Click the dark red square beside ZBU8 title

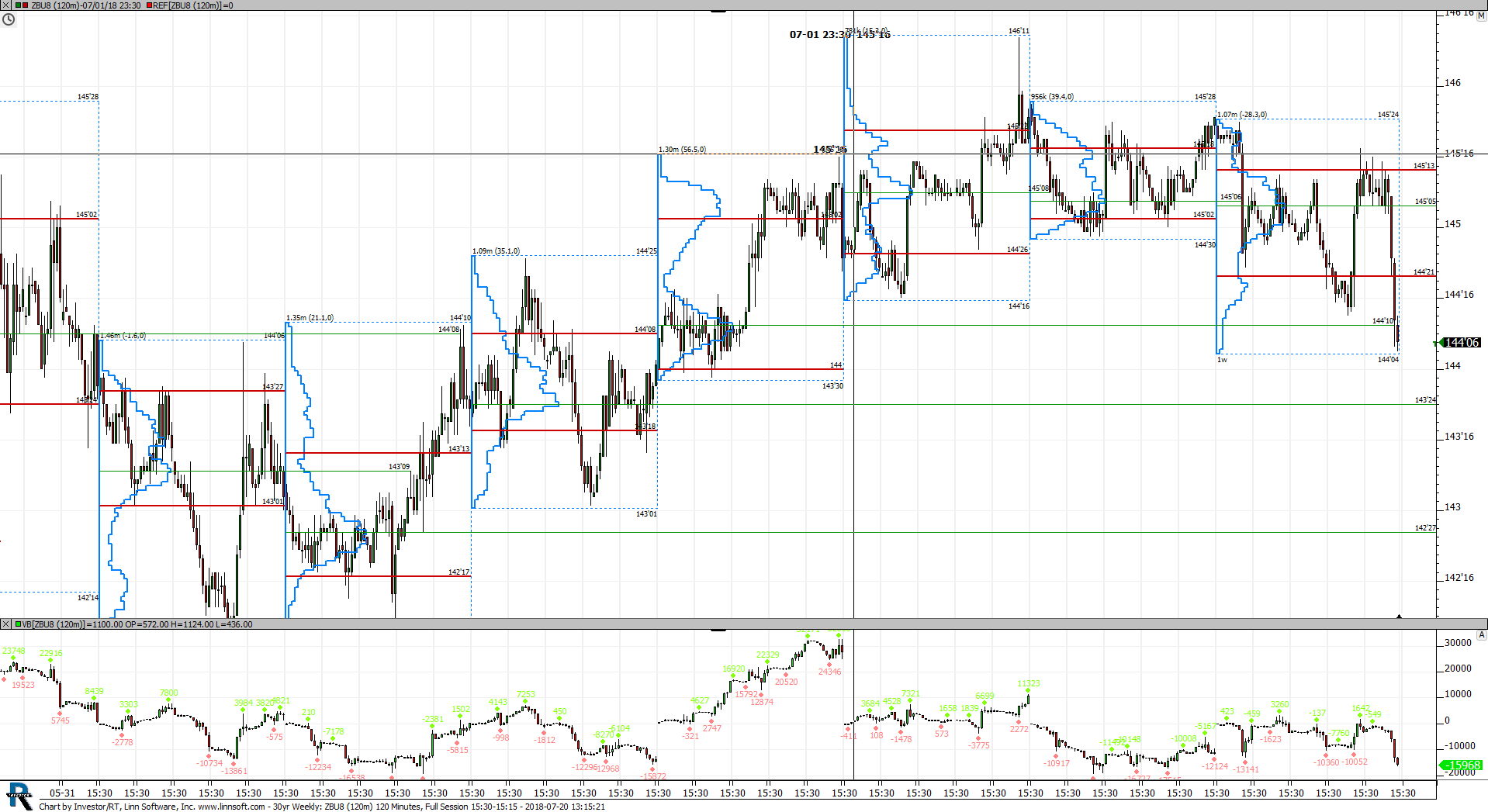(x=26, y=5)
